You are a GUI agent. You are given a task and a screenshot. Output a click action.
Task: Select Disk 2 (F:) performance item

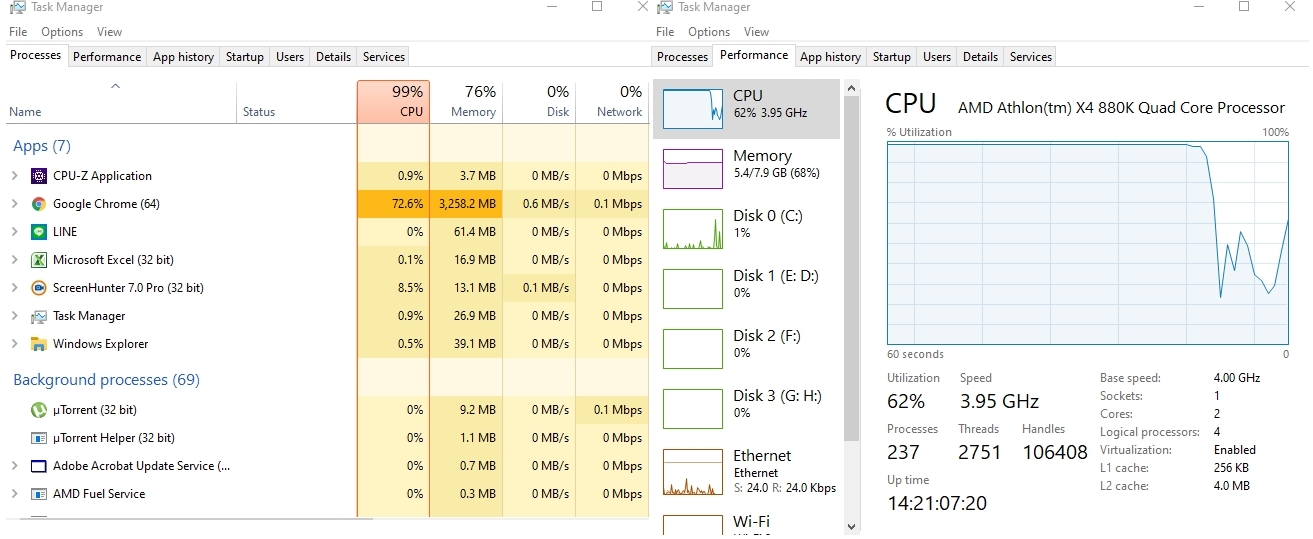tap(748, 348)
